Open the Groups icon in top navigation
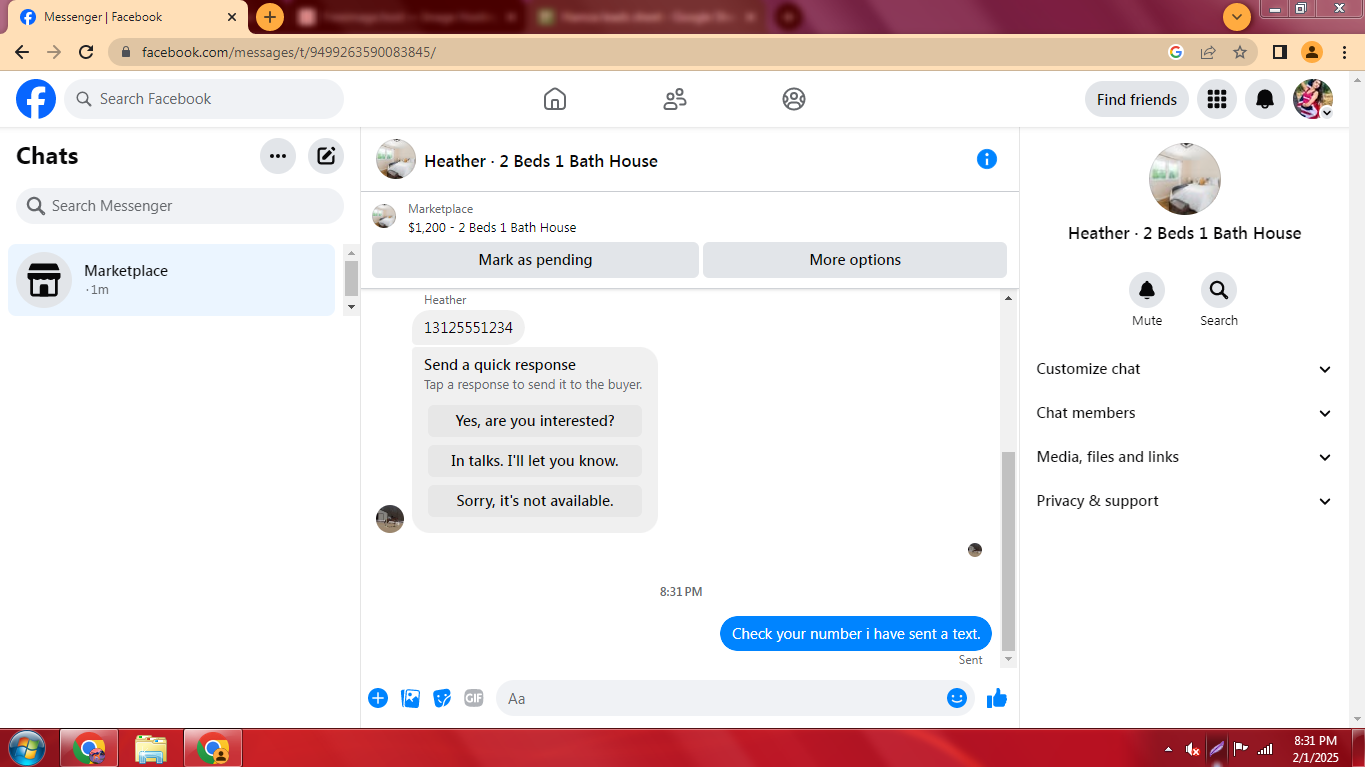Screen dimensions: 1365x767 click(x=794, y=99)
